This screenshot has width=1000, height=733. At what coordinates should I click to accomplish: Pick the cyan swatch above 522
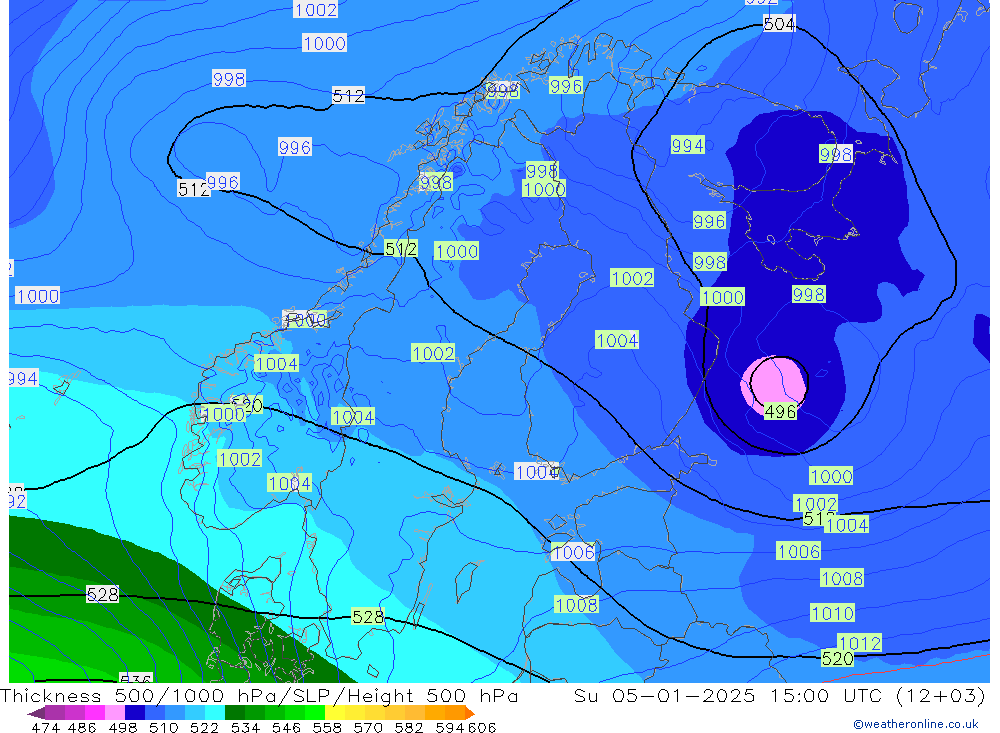click(x=215, y=713)
